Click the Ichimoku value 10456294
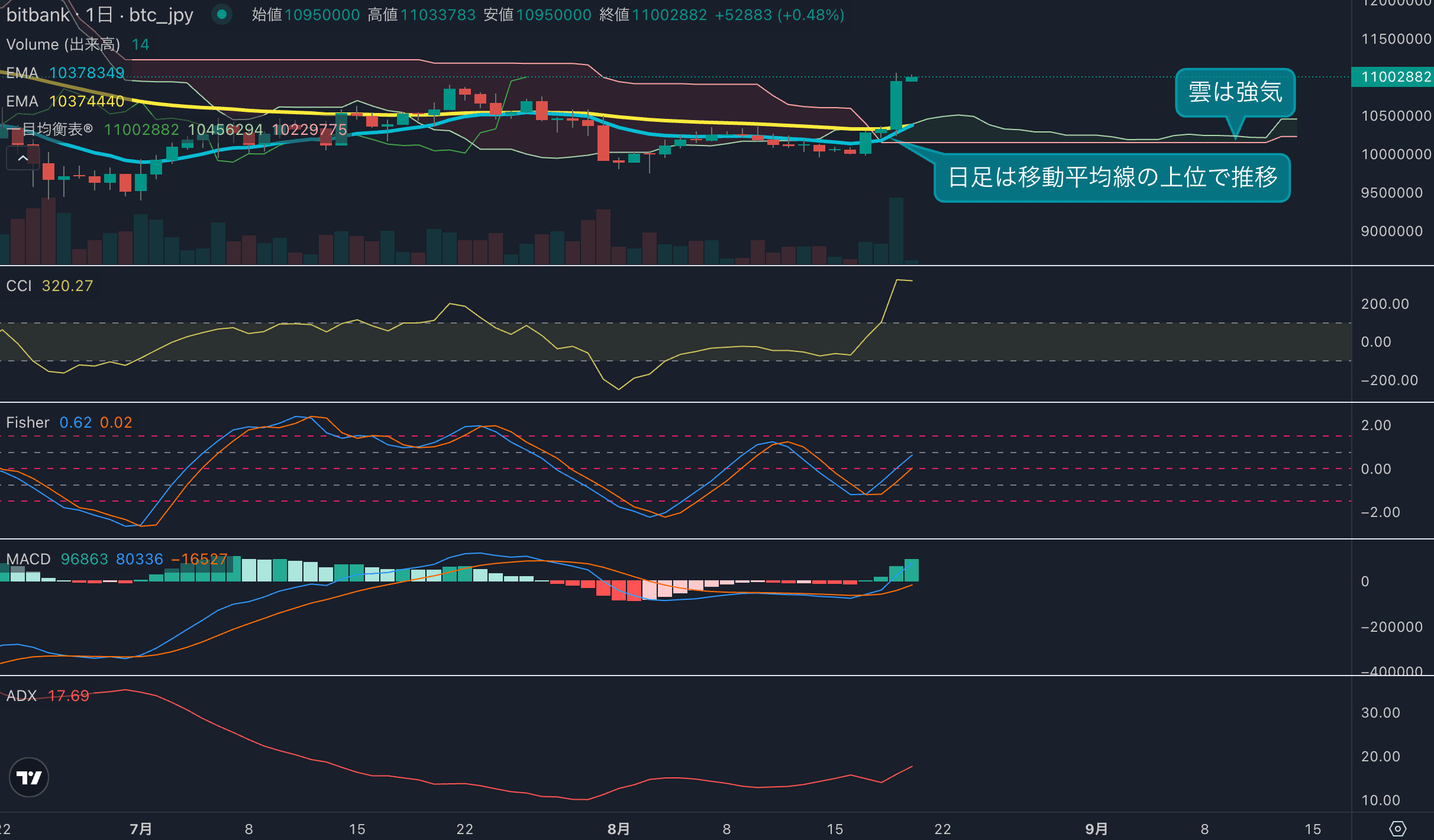 [225, 129]
